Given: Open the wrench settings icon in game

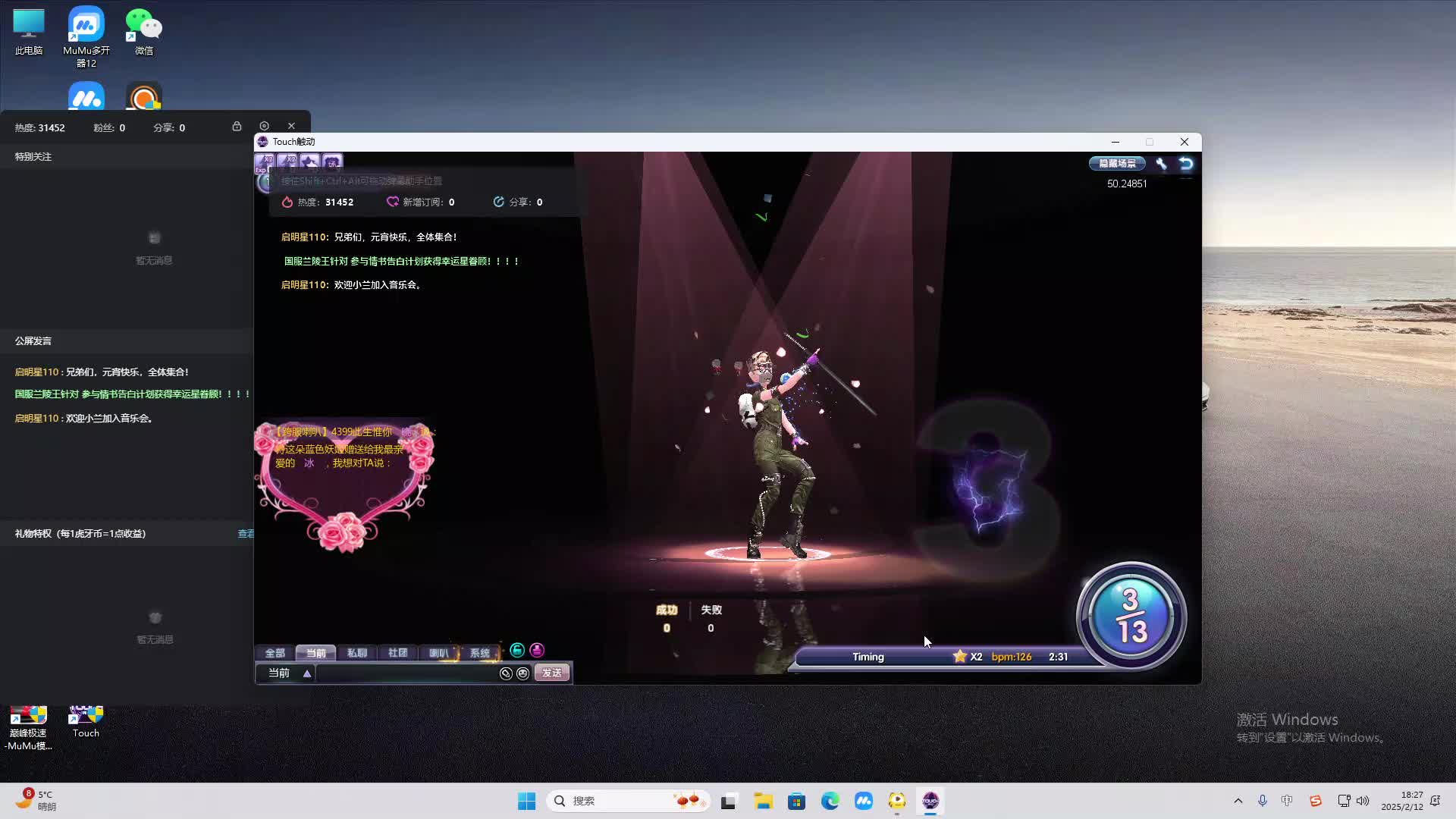Looking at the screenshot, I should 1161,163.
